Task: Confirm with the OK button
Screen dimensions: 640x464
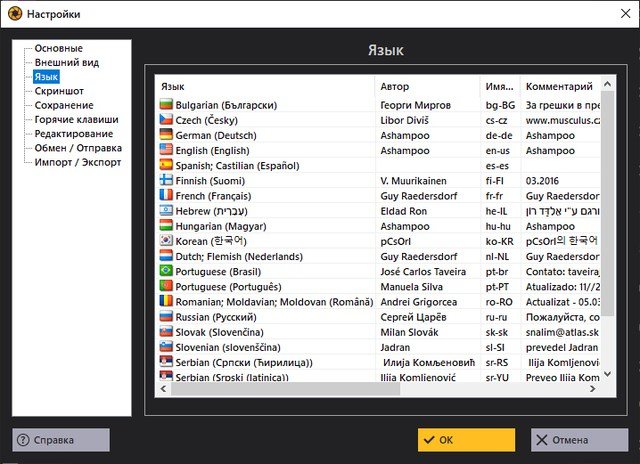Action: click(466, 440)
